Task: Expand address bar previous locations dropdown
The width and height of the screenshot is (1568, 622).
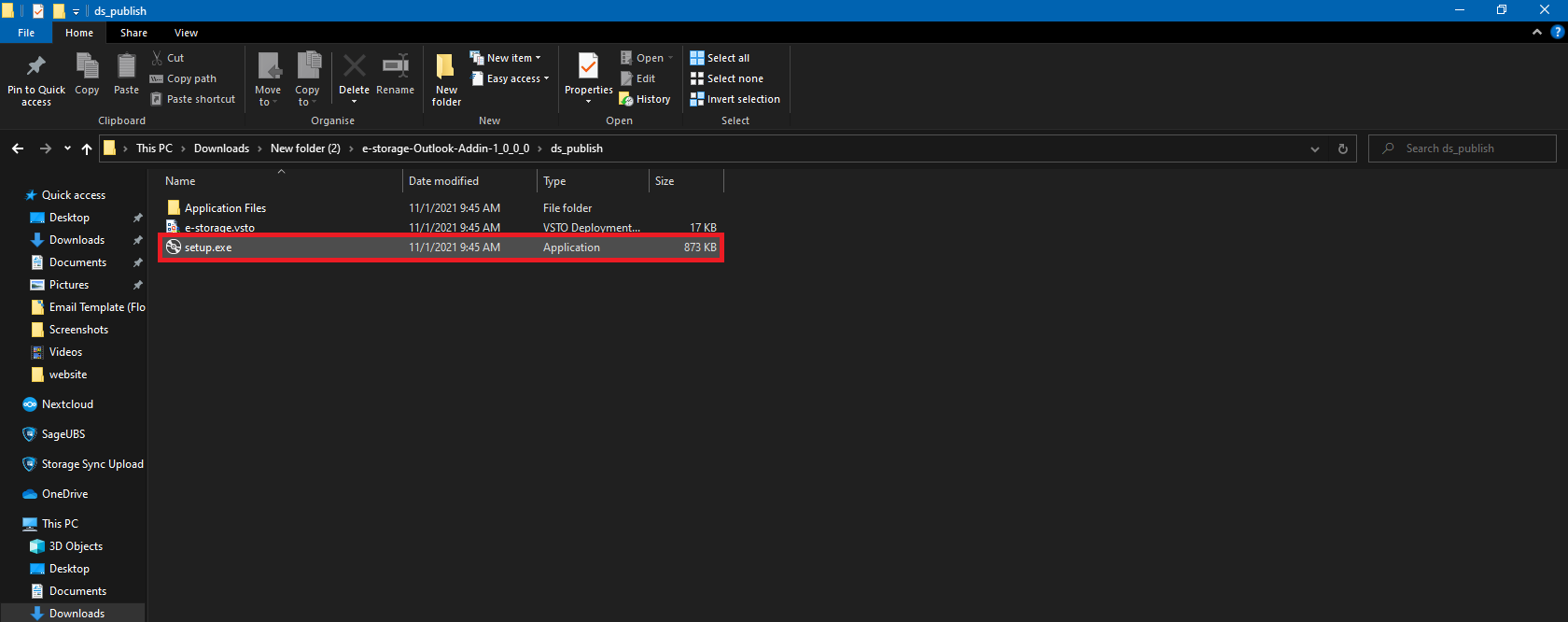Action: [x=1314, y=148]
